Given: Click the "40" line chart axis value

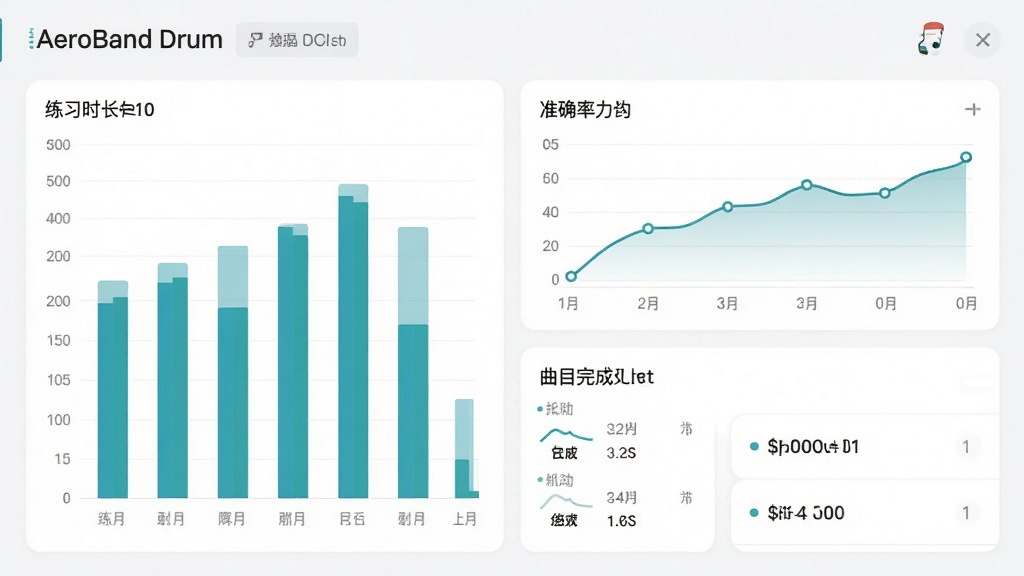Looking at the screenshot, I should click(x=551, y=212).
